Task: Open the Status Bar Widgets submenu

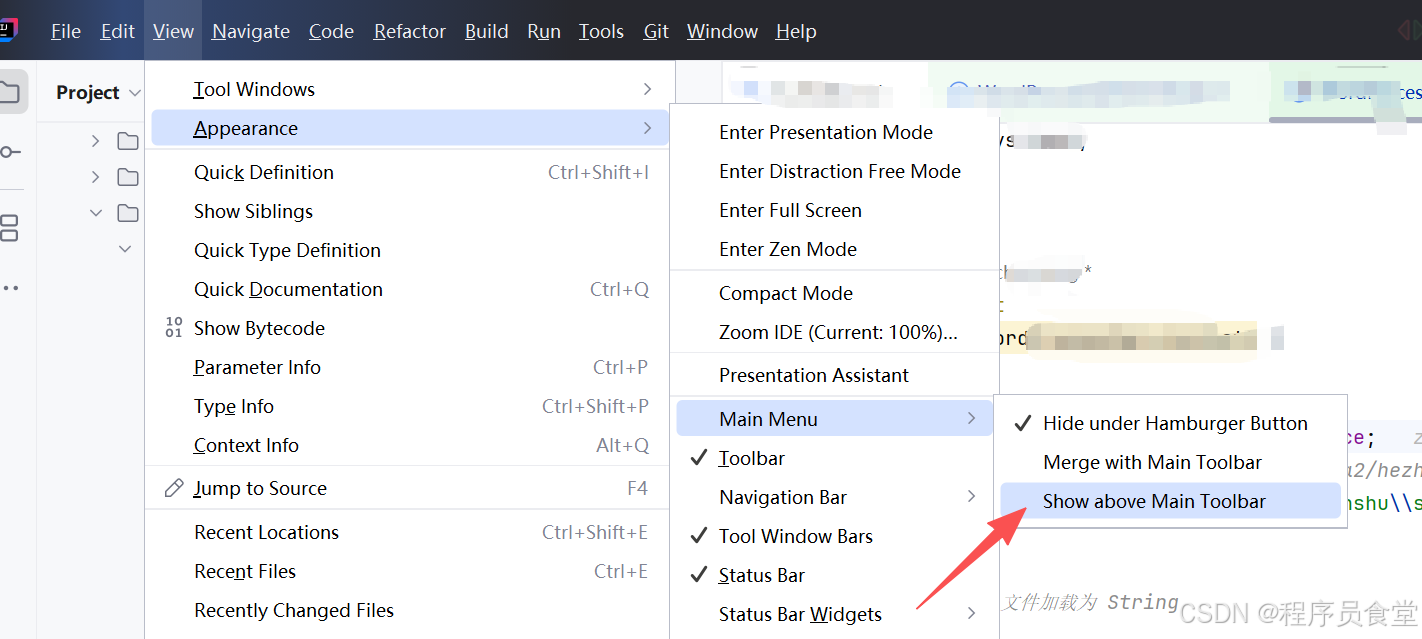Action: pyautogui.click(x=834, y=614)
